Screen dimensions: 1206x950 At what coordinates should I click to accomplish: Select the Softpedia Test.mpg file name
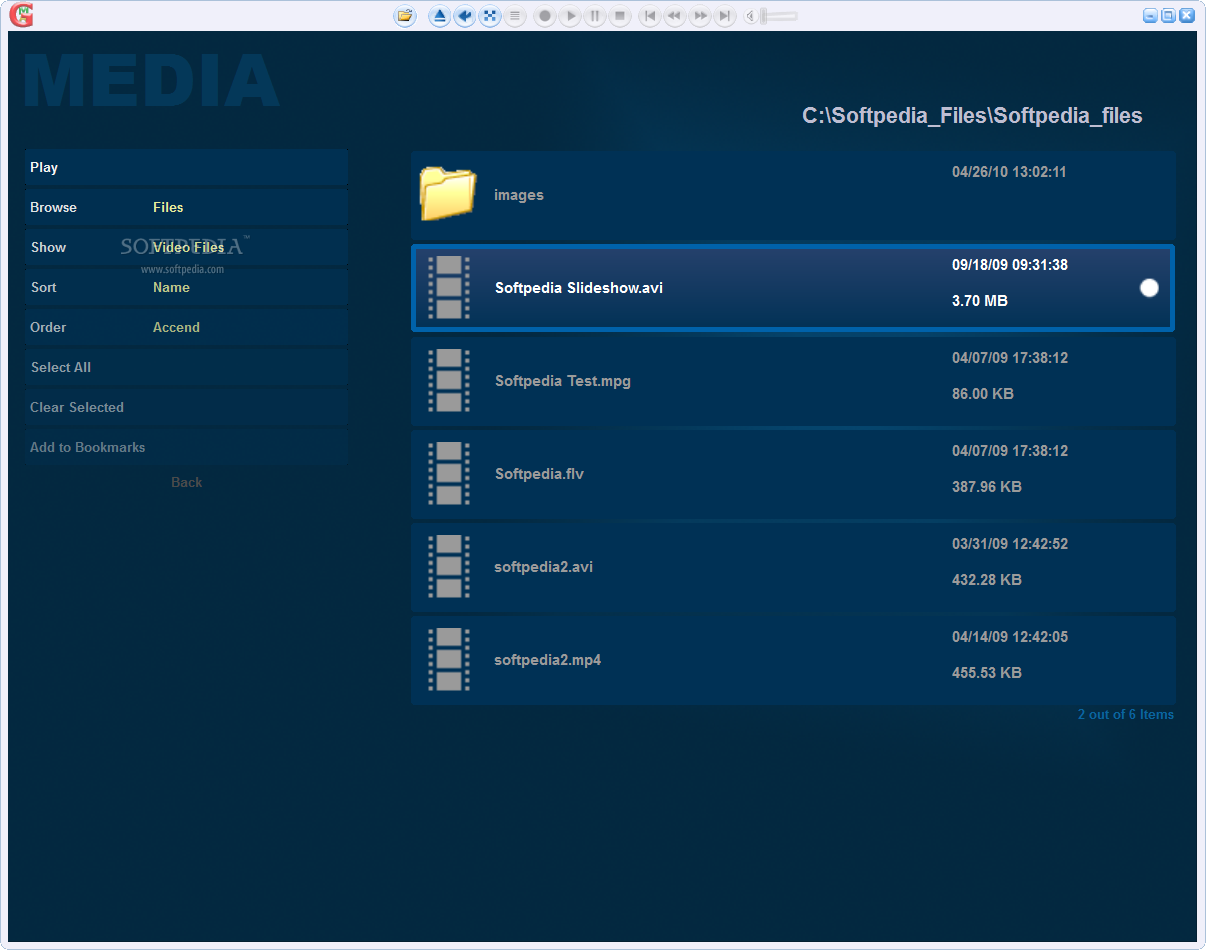point(563,381)
